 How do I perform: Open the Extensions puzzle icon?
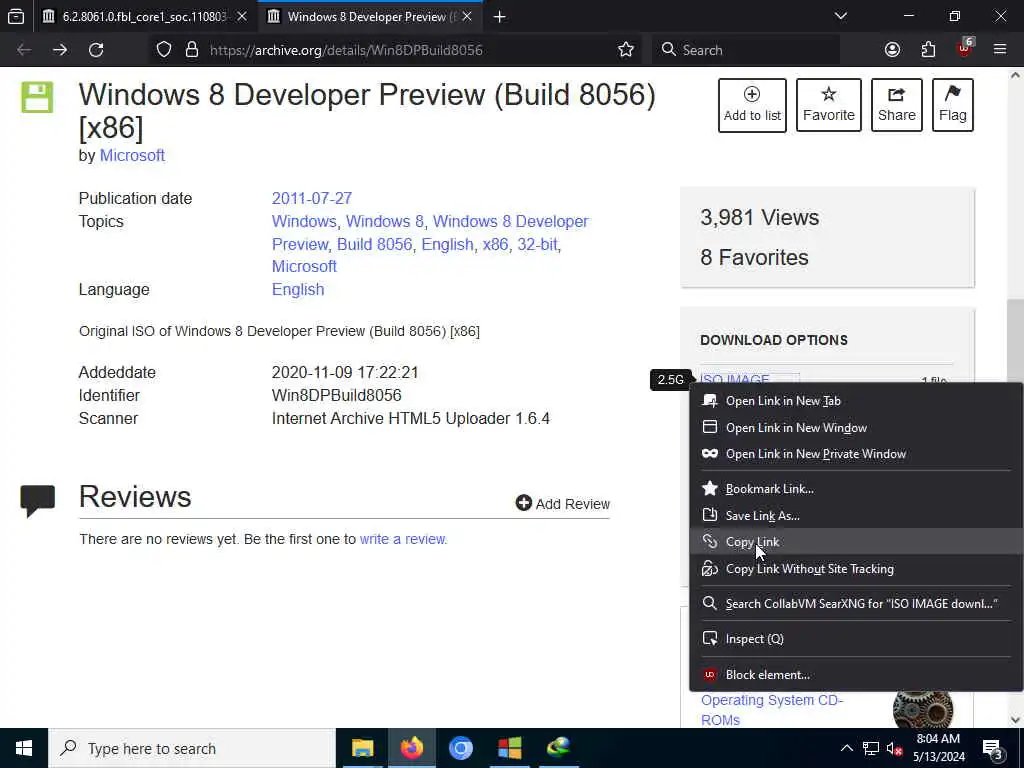[928, 50]
